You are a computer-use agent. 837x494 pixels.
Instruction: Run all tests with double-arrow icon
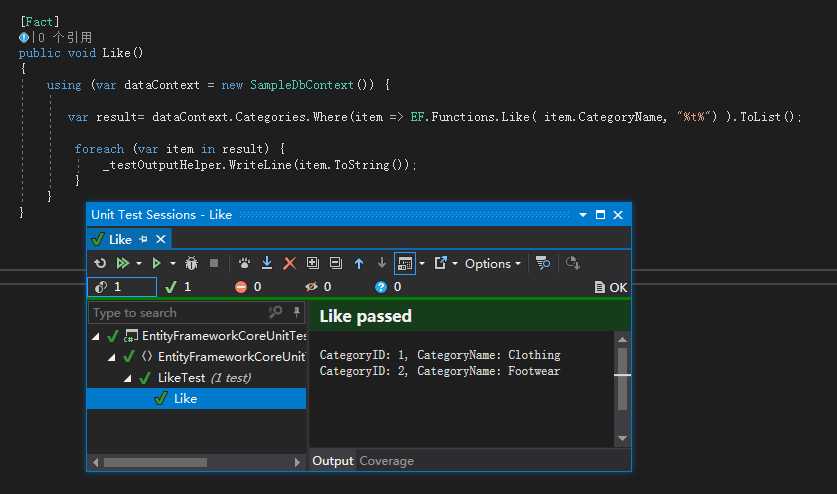point(123,263)
